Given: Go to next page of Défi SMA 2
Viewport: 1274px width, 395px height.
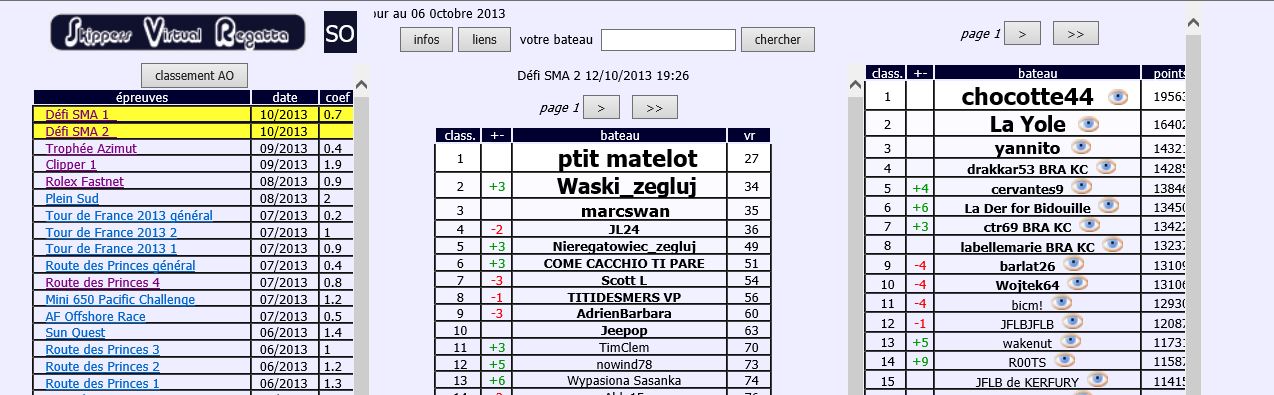Looking at the screenshot, I should [x=601, y=107].
